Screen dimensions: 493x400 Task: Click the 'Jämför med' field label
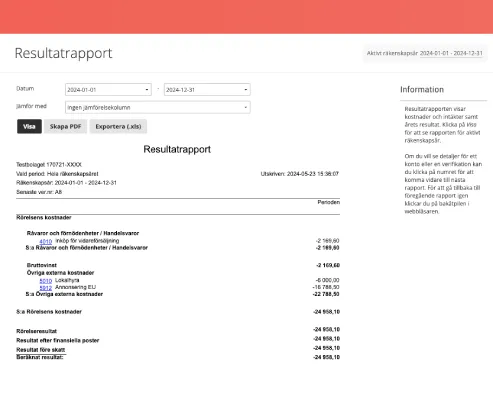point(31,106)
